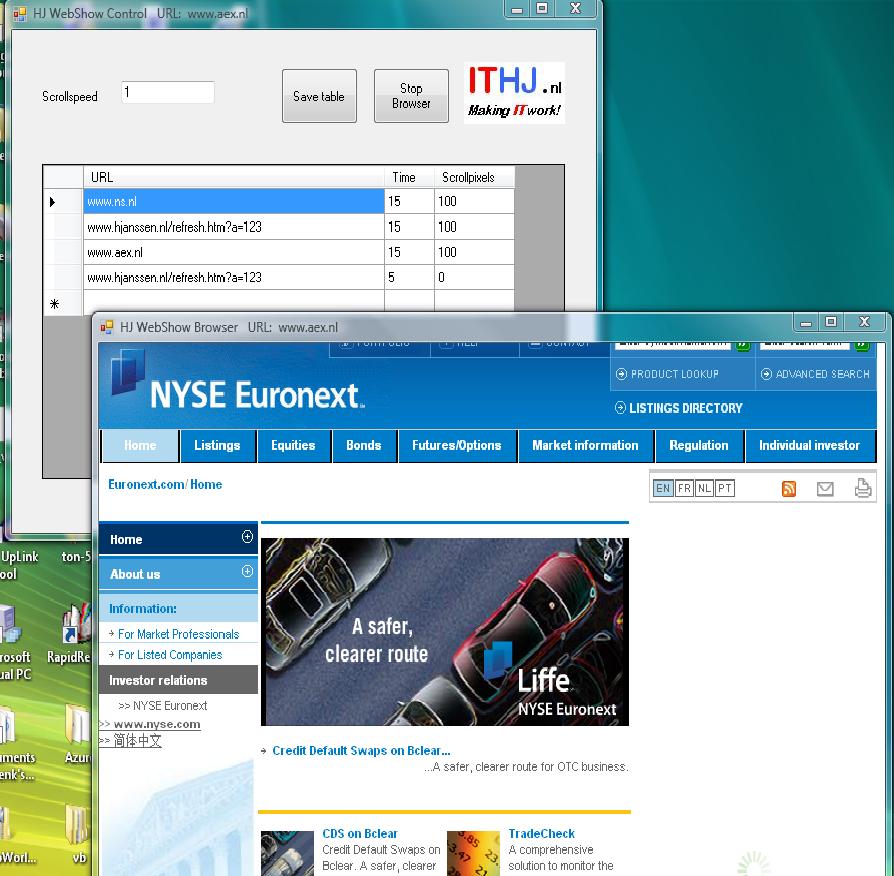Click the >> NYSE Euronext investor relations link

(162, 705)
